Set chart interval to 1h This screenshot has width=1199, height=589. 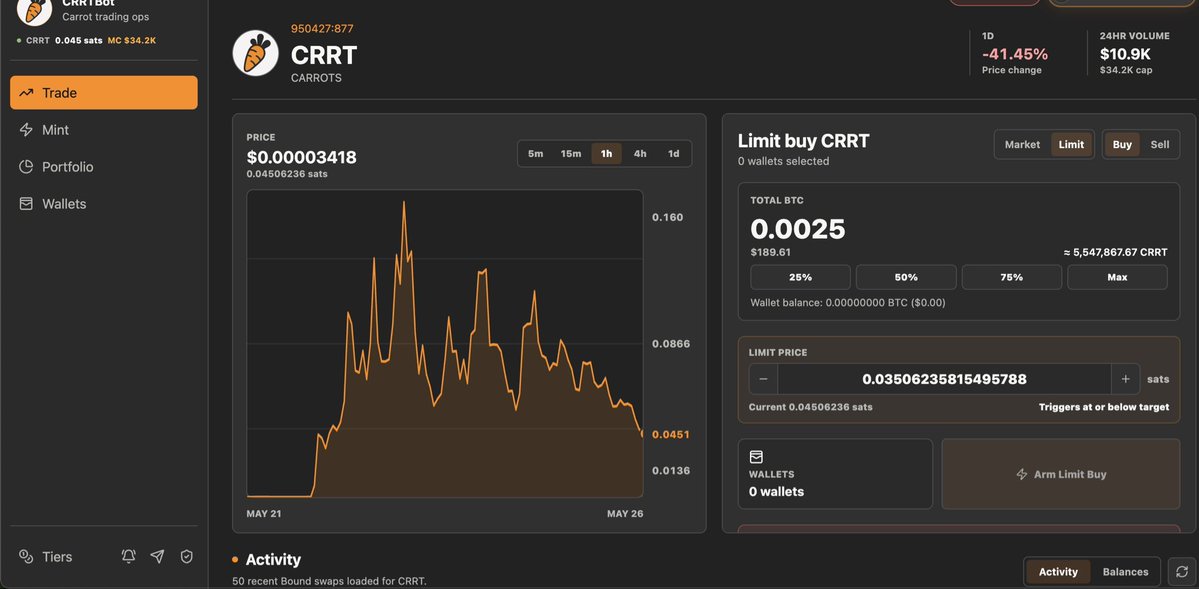point(606,154)
